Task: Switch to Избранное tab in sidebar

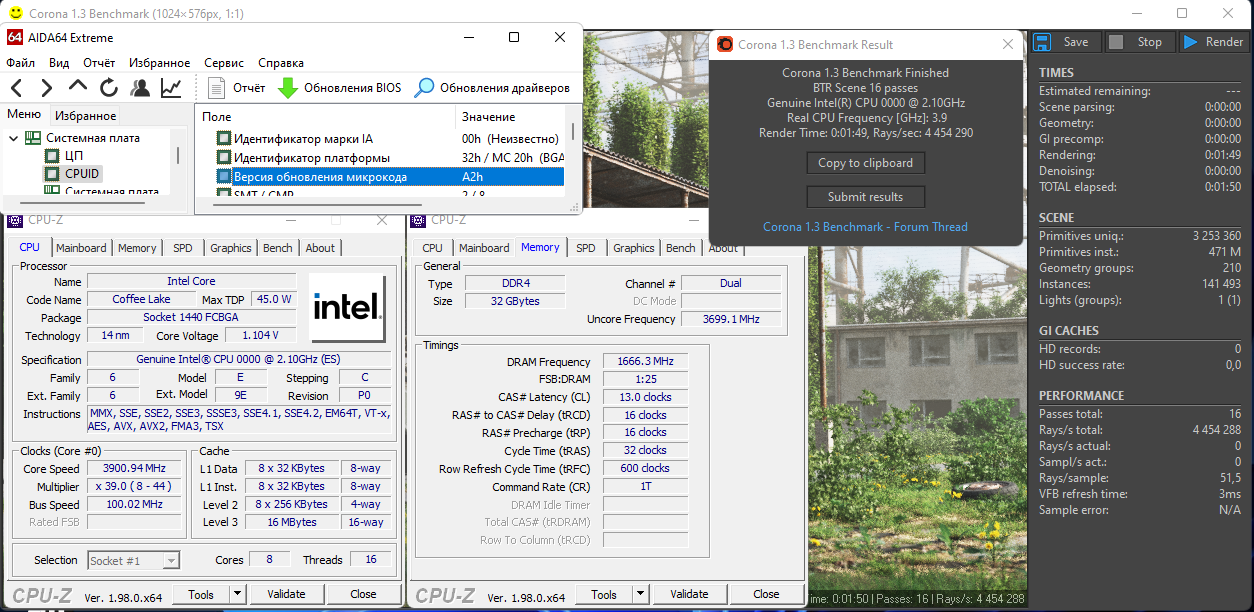Action: click(85, 115)
